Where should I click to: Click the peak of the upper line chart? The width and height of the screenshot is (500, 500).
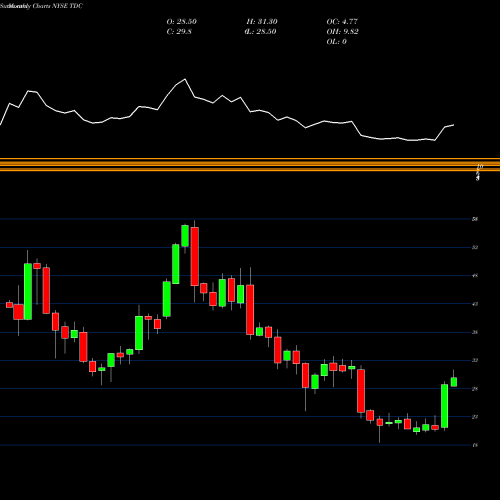(185, 79)
